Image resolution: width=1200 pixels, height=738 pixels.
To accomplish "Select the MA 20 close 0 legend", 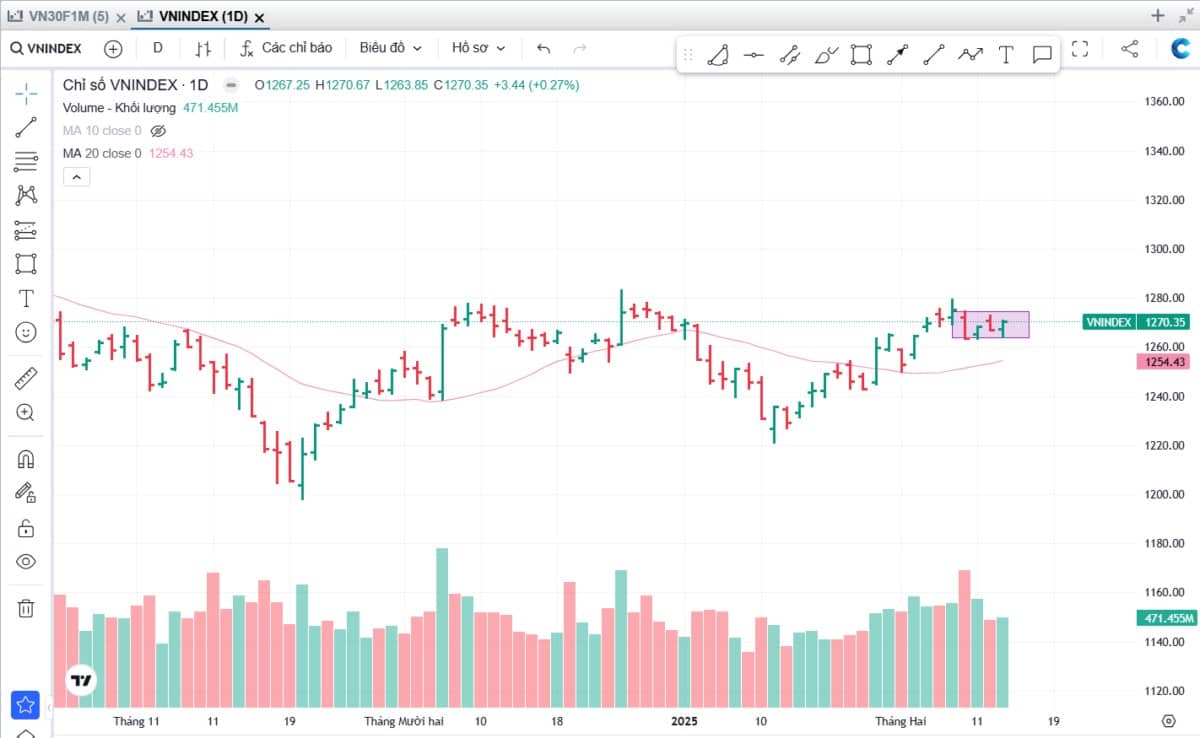I will point(102,153).
